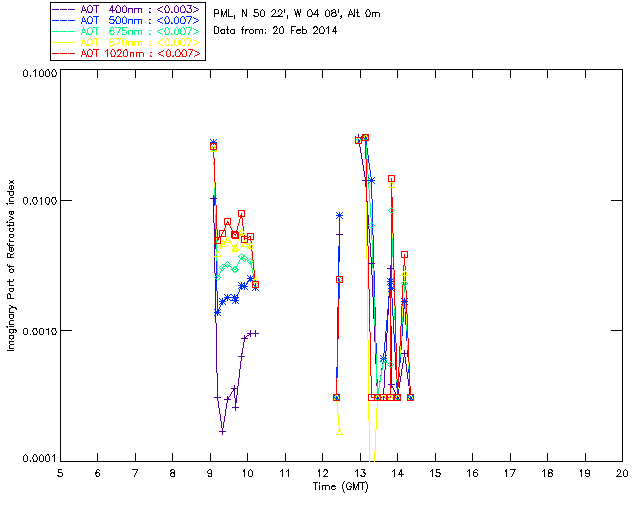Image resolution: width=640 pixels, height=512 pixels.
Task: Click the x-axis tick label 7
Action: [135, 473]
